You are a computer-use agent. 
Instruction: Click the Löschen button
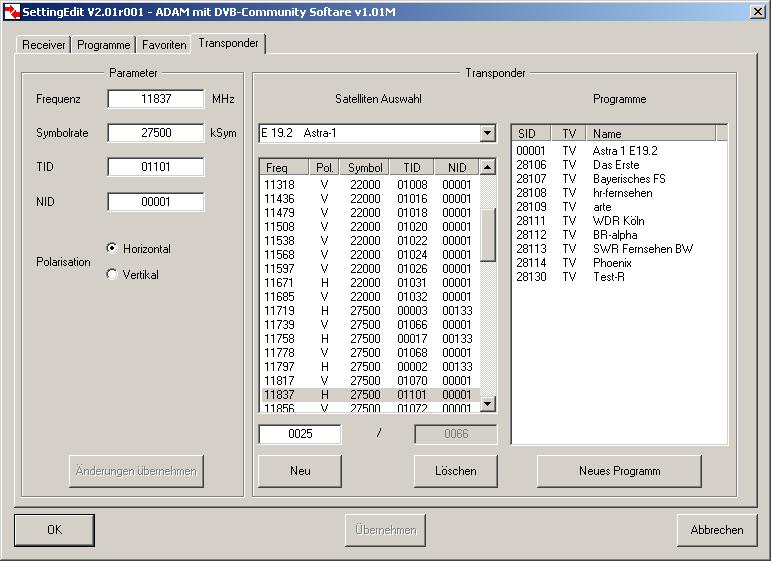tap(455, 471)
